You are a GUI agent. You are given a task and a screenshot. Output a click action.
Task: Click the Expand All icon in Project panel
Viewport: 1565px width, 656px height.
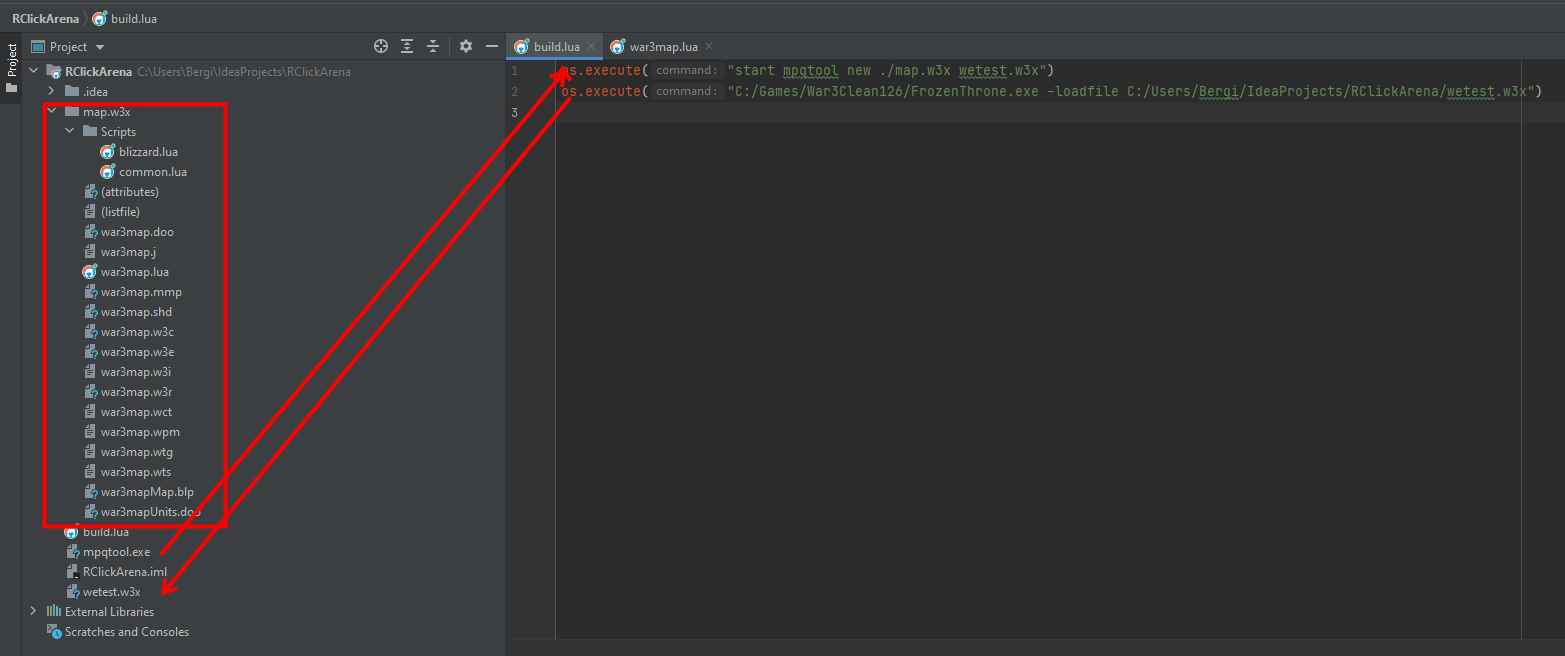click(407, 46)
